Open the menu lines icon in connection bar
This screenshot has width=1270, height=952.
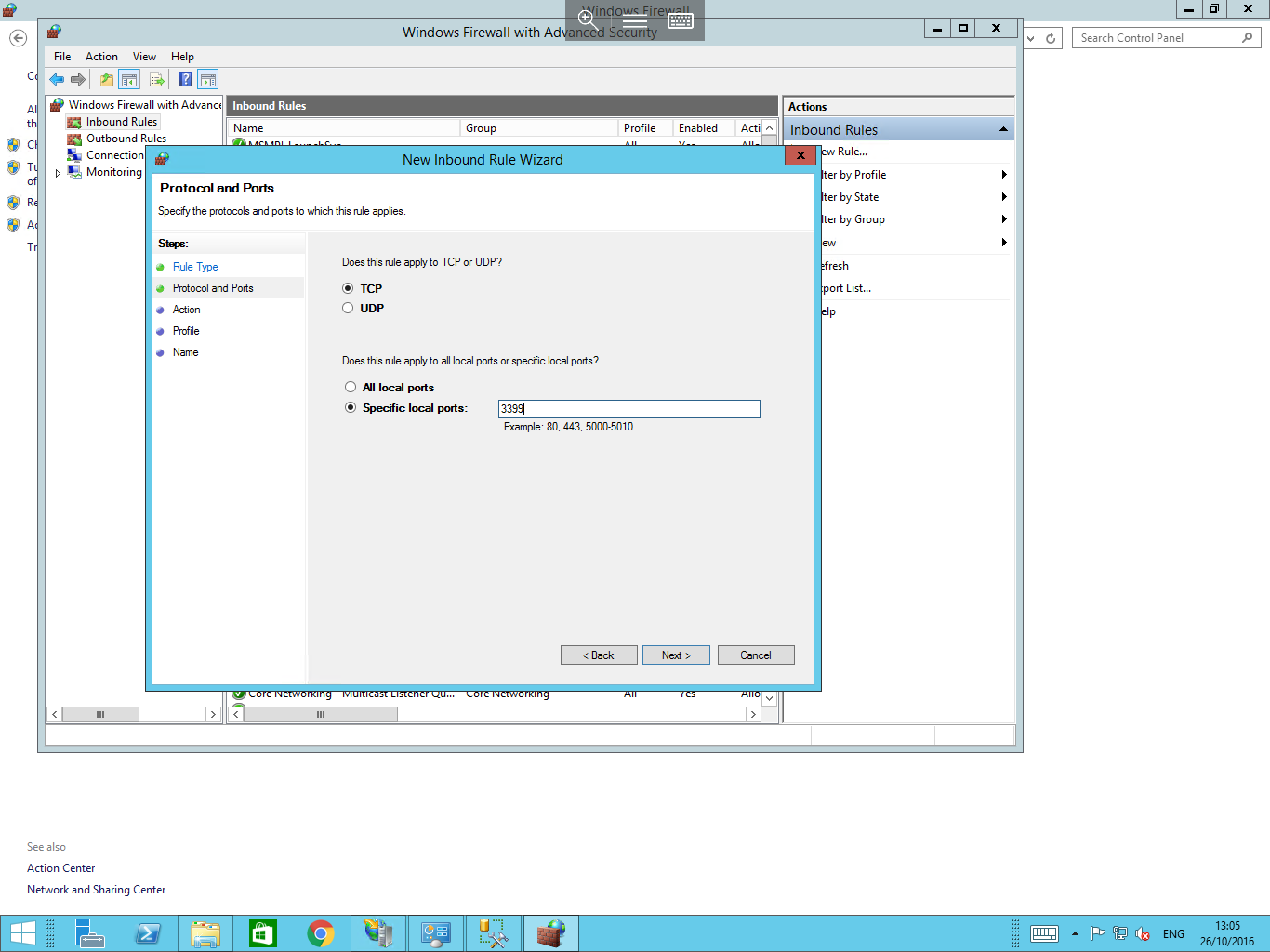click(635, 22)
